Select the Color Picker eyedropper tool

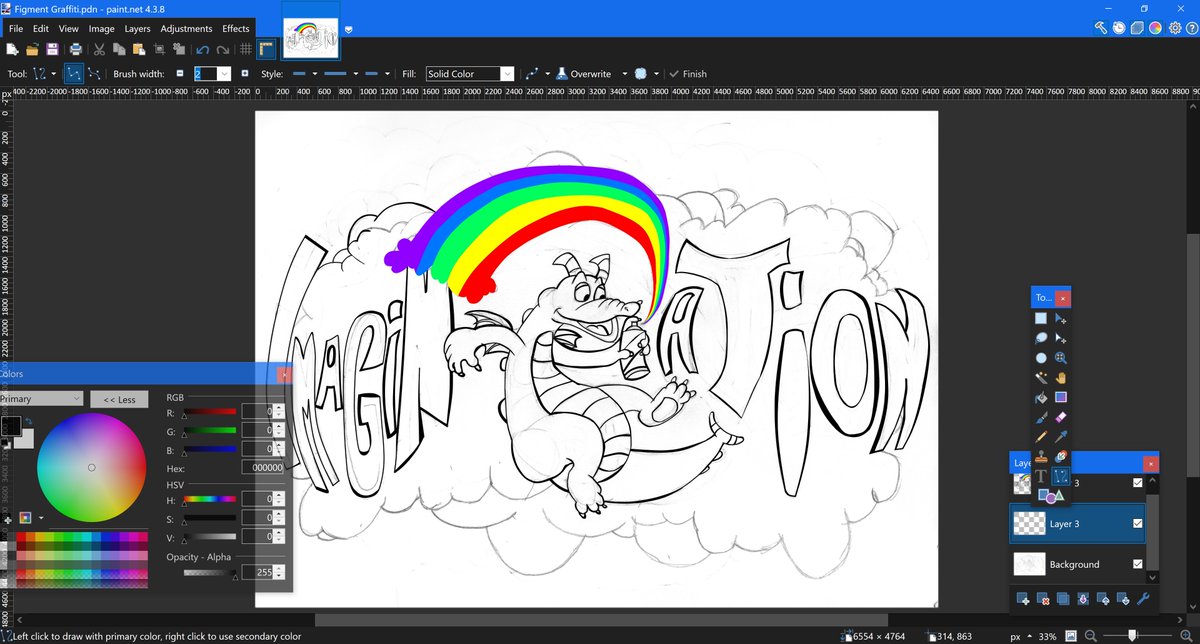click(x=1061, y=436)
